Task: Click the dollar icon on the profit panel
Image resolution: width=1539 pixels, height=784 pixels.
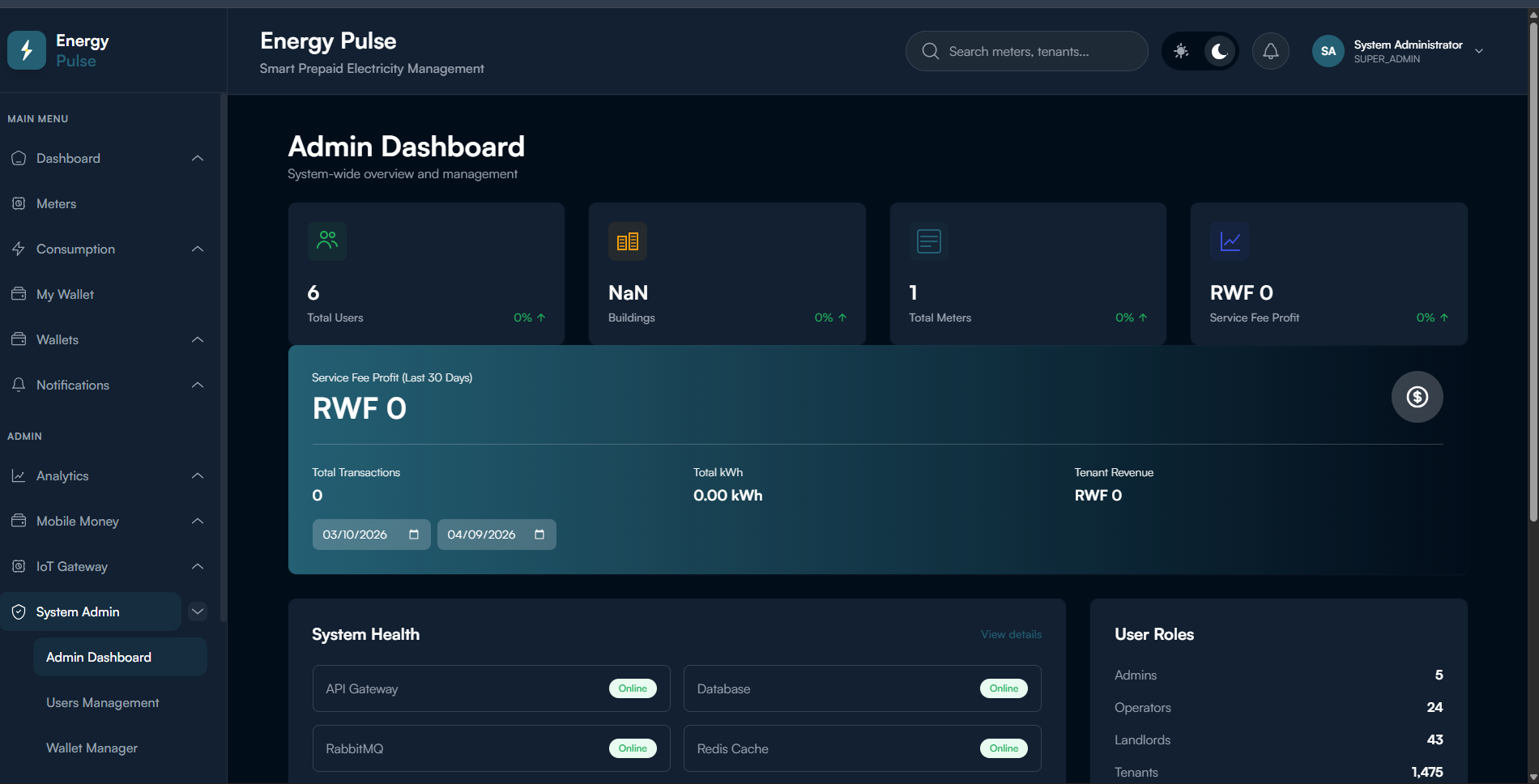Action: click(1417, 397)
